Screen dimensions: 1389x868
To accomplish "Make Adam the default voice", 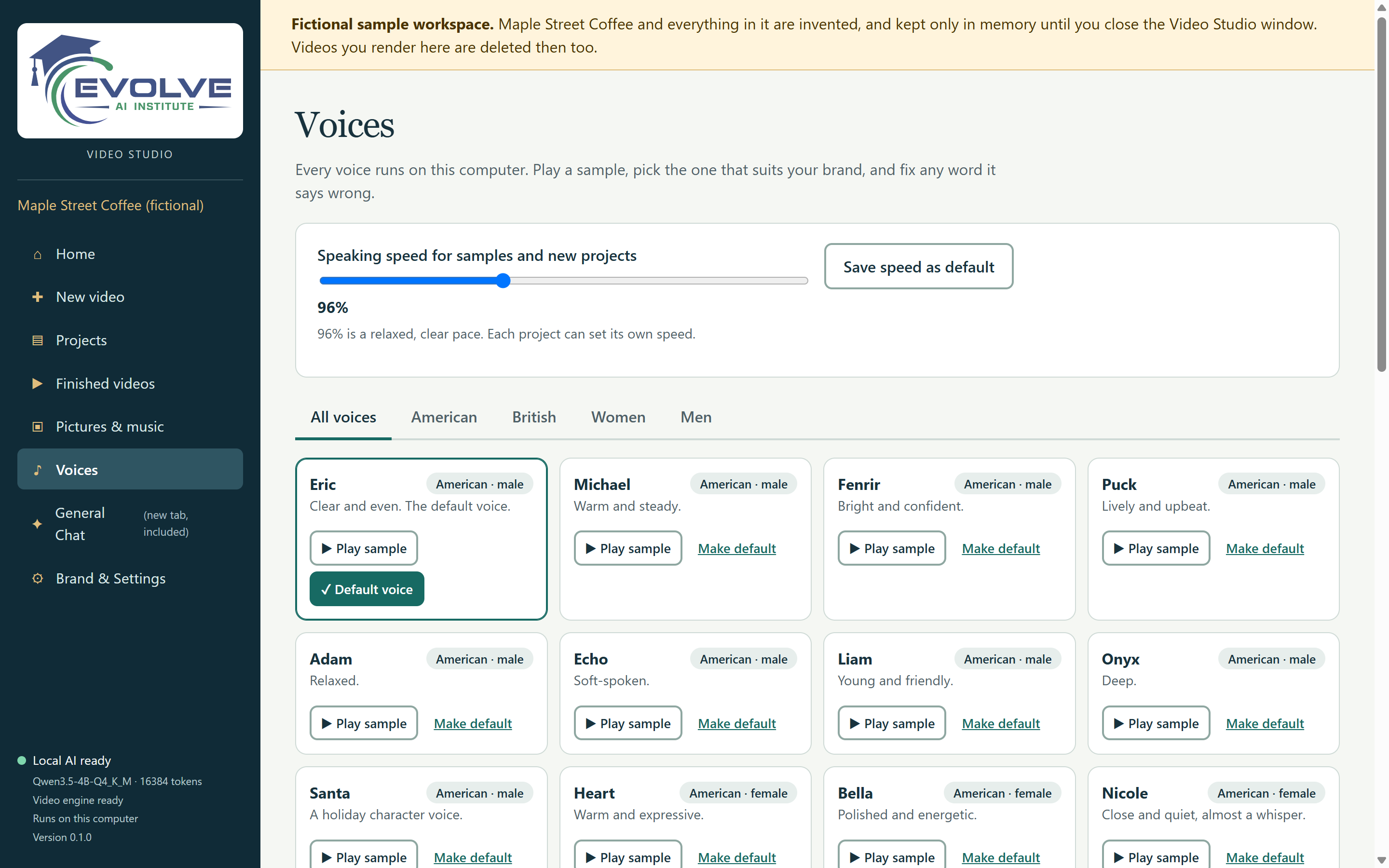I will [472, 724].
